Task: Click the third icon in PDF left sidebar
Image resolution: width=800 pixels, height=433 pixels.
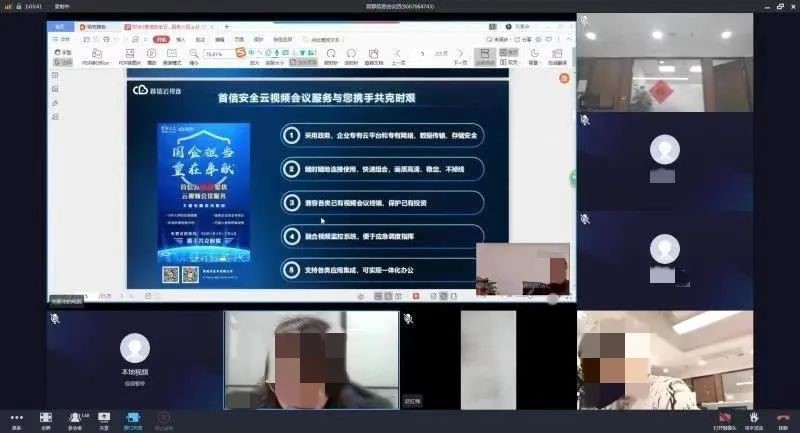Action: pos(55,103)
